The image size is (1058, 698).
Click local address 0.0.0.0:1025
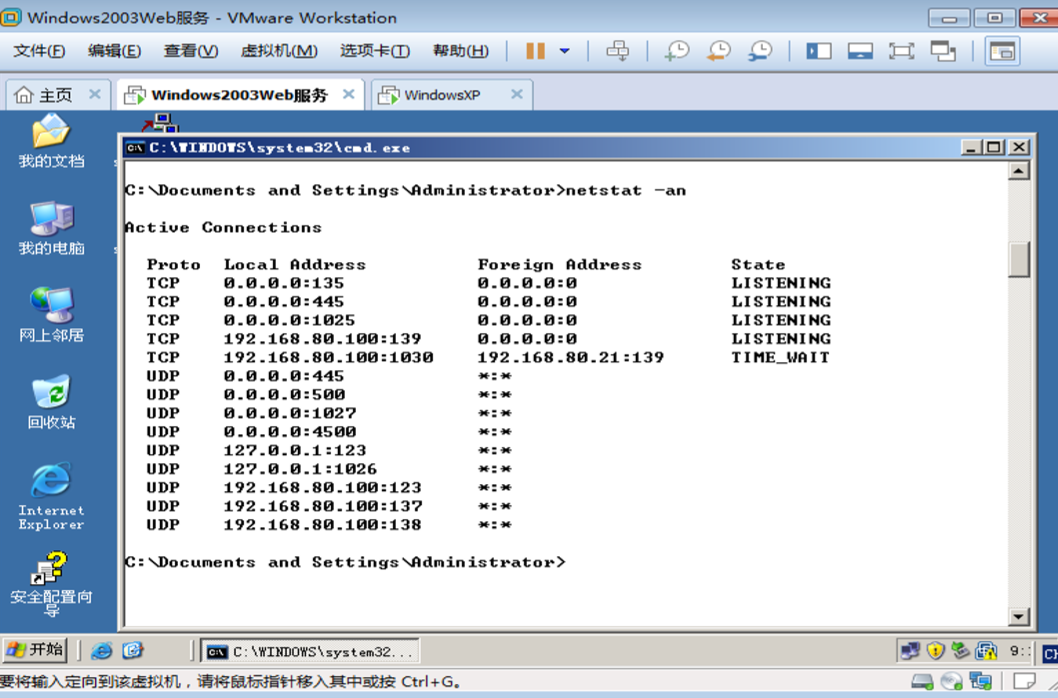(x=289, y=320)
